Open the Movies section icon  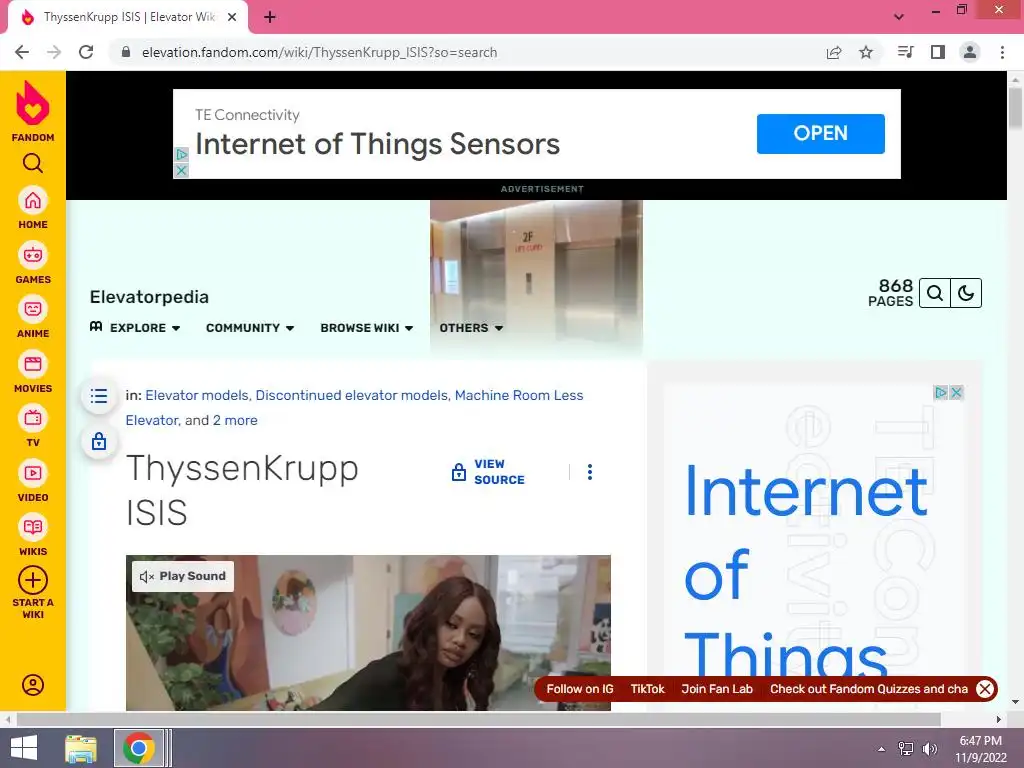[33, 364]
